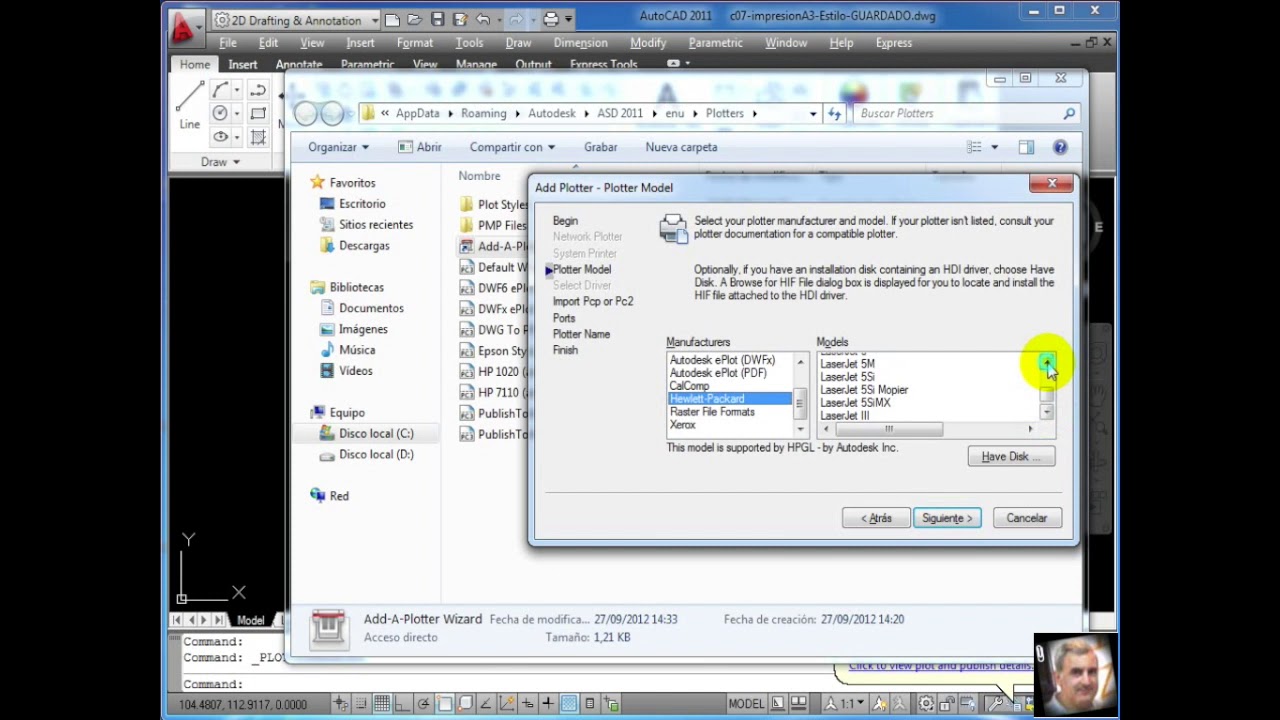Viewport: 1280px width, 720px height.
Task: Toggle Quick Properties in the status bar
Action: tap(590, 703)
